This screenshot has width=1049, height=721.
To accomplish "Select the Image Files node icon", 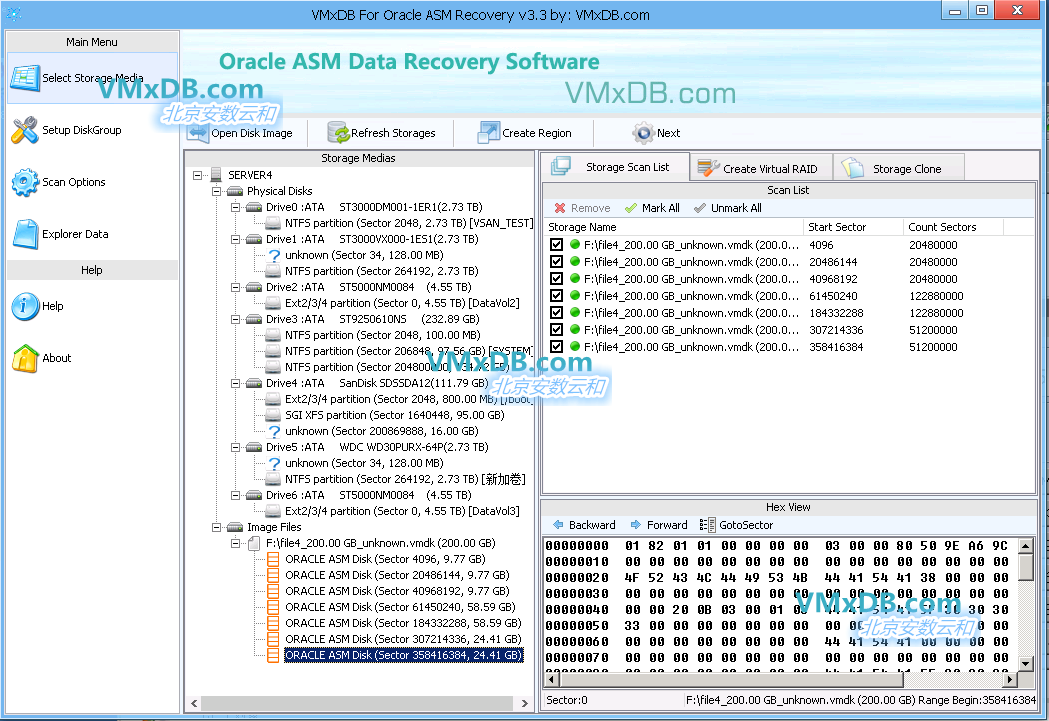I will 235,527.
